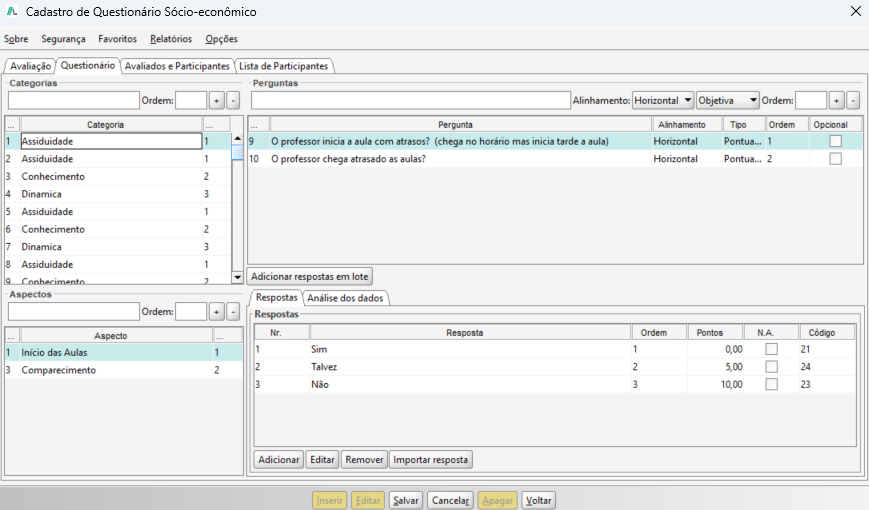
Task: Select the Talvez answer row
Action: (x=555, y=367)
